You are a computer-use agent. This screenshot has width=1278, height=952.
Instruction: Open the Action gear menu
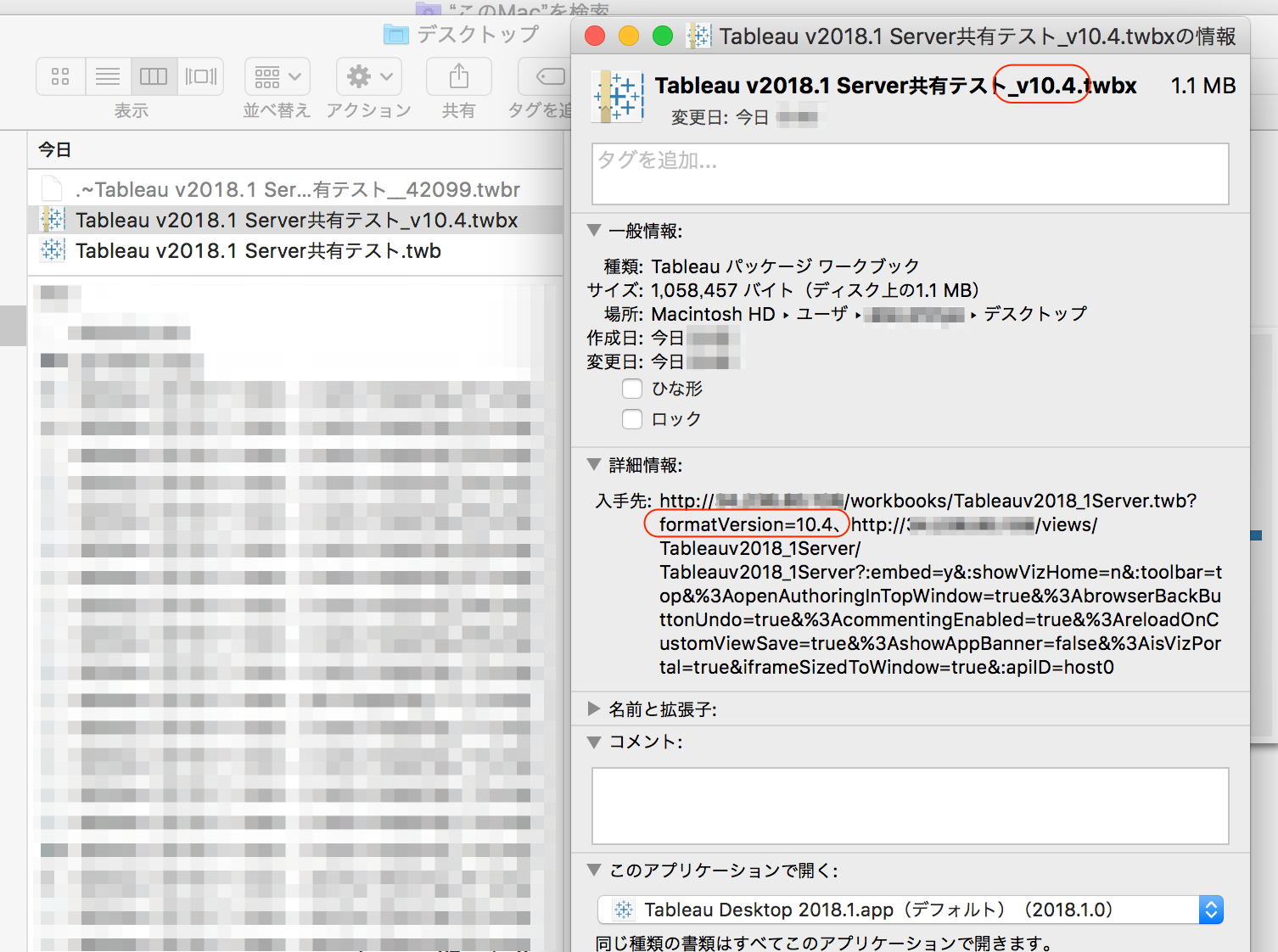pos(368,76)
